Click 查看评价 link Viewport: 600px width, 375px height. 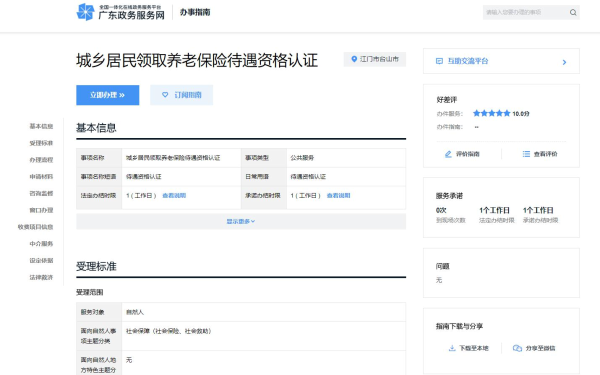(545, 154)
